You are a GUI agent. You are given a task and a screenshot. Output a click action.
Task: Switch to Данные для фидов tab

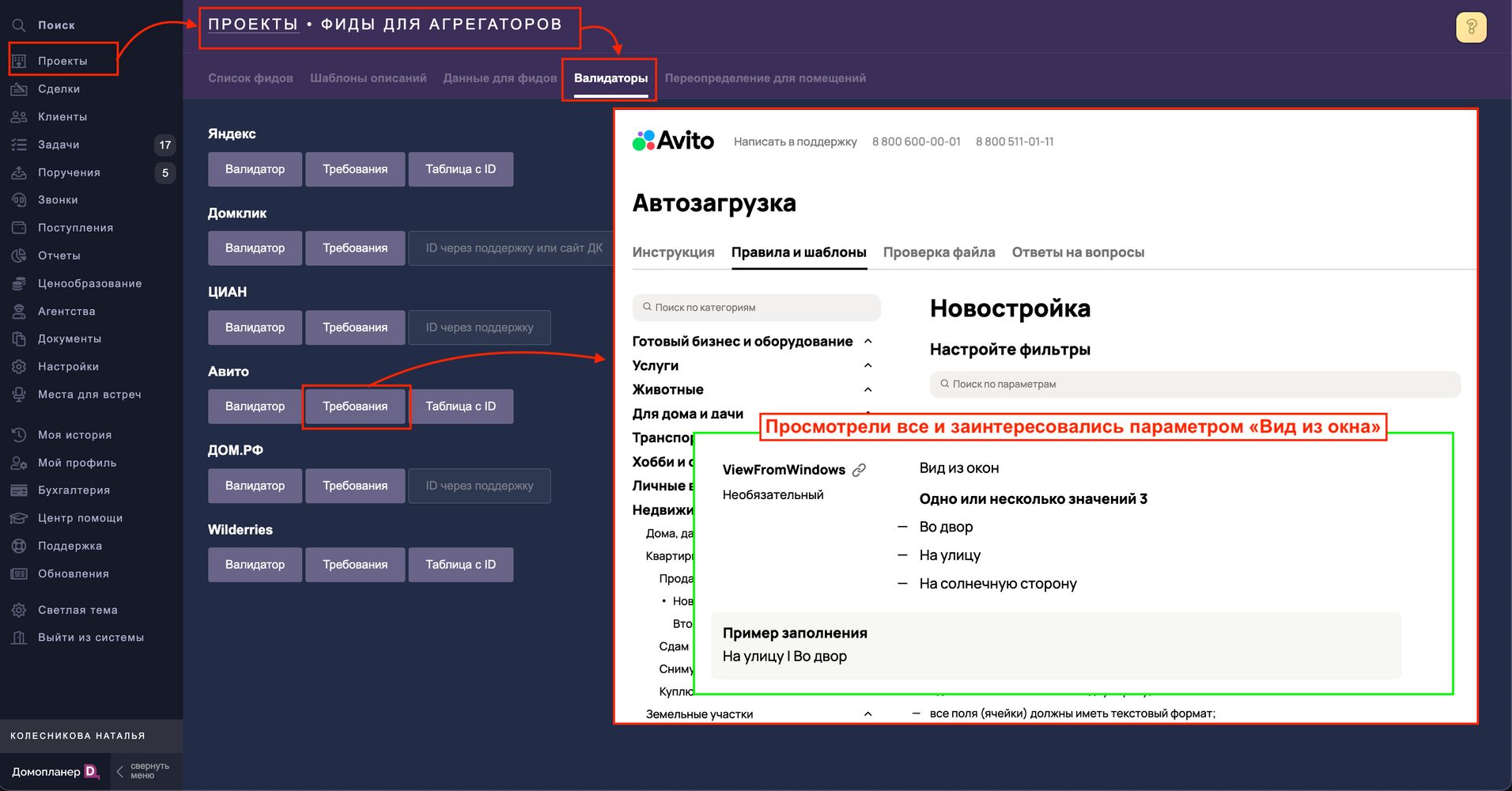(x=501, y=78)
